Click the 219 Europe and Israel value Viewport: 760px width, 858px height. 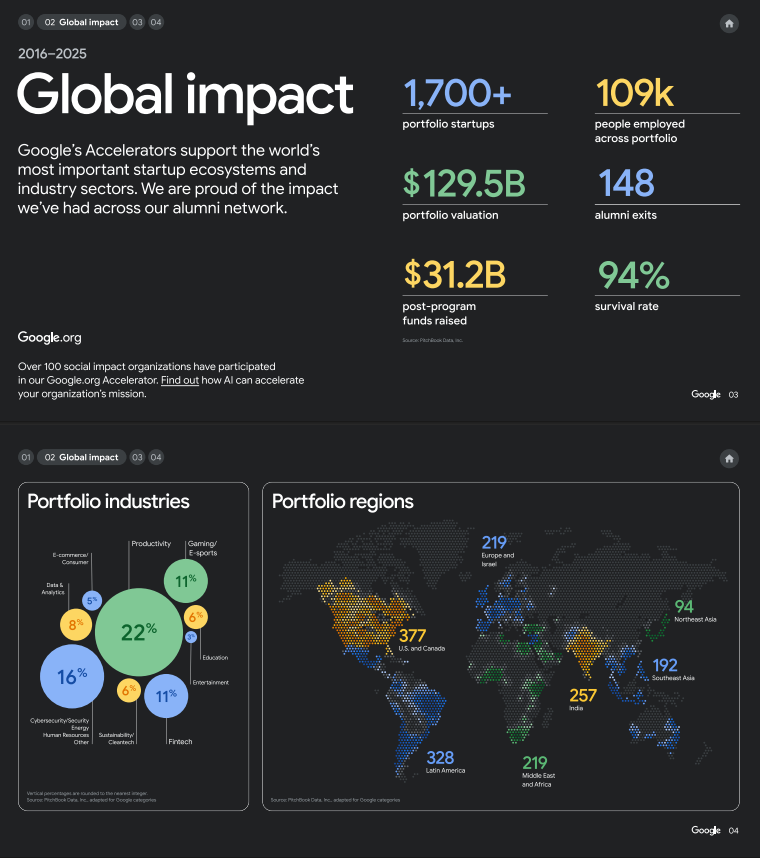[494, 542]
